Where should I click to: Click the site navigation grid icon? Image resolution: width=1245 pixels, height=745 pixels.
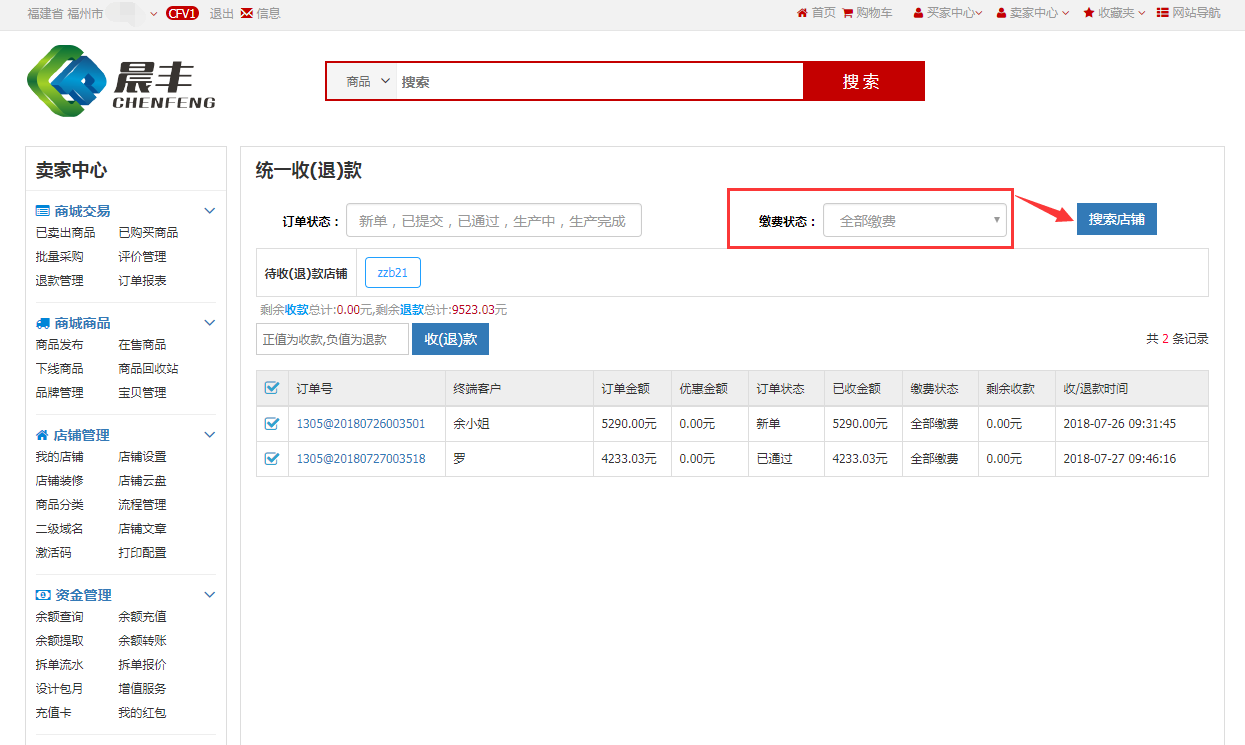[x=1162, y=13]
